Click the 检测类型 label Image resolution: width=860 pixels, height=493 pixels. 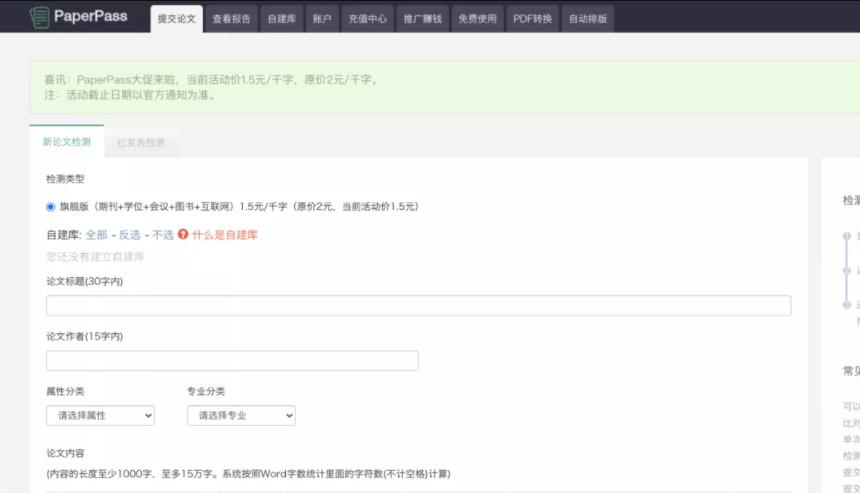65,179
